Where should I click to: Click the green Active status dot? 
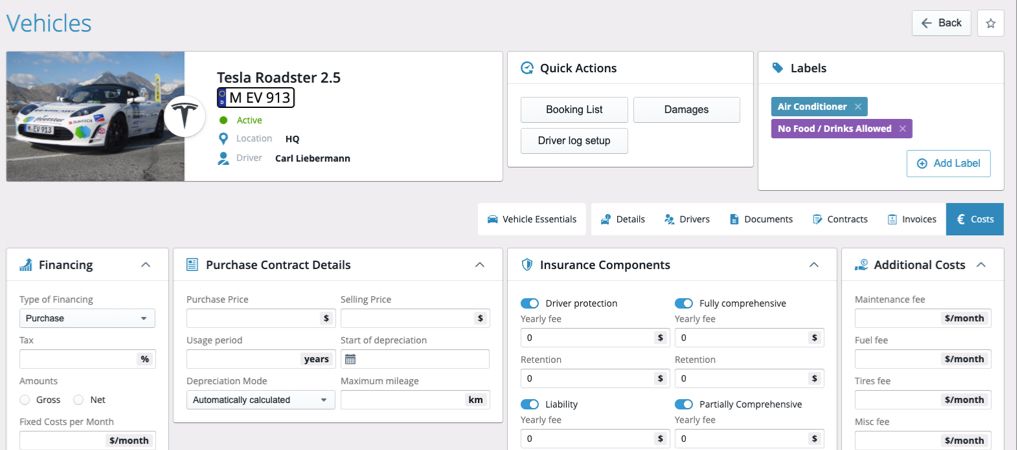pyautogui.click(x=224, y=120)
